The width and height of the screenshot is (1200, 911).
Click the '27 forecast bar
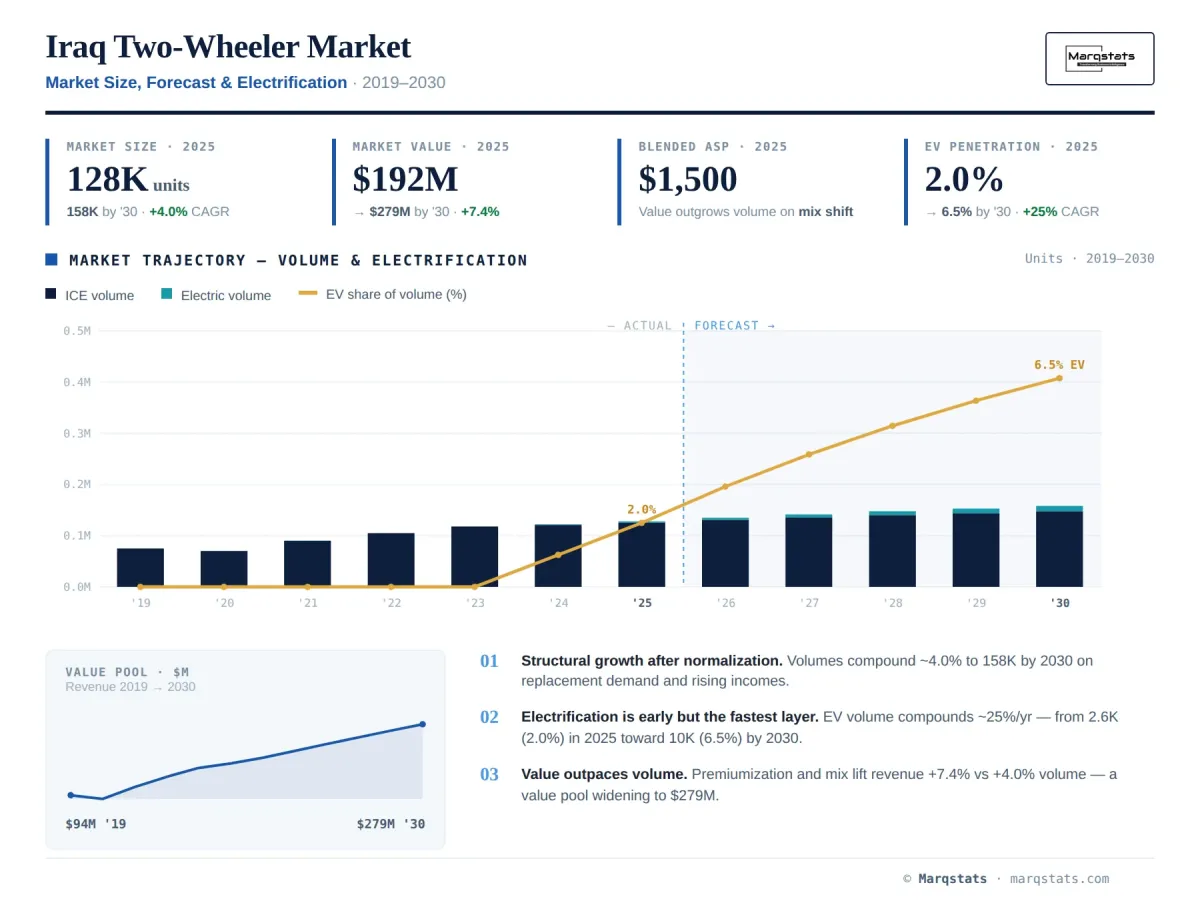pyautogui.click(x=808, y=550)
